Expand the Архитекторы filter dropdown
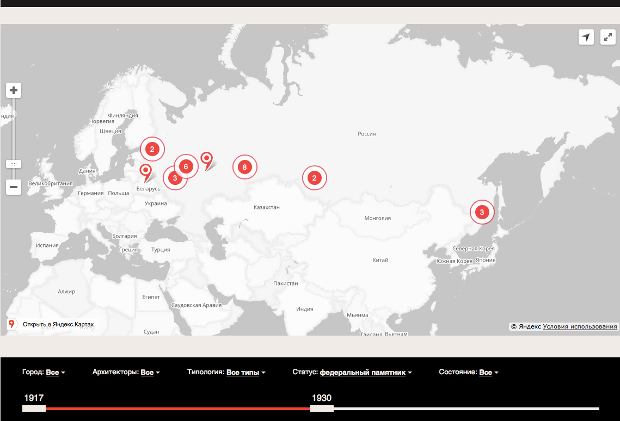Viewport: 620px width, 421px height. (127, 372)
